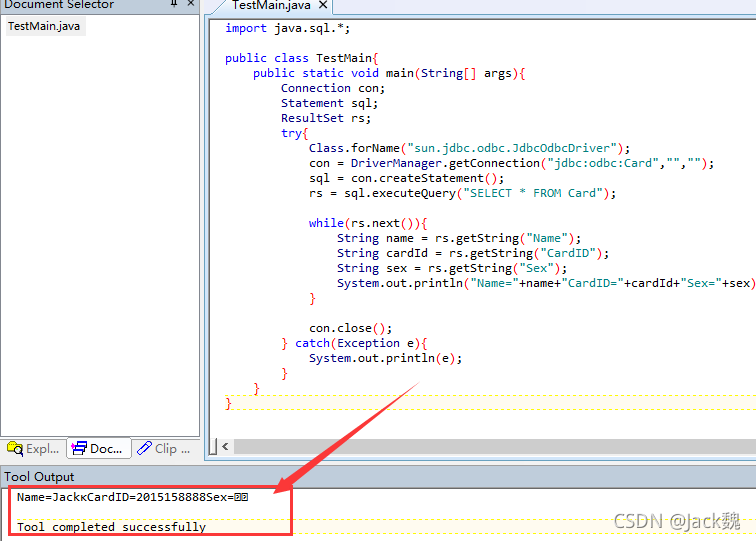
Task: Click the Tool Output panel title
Action: coord(39,476)
